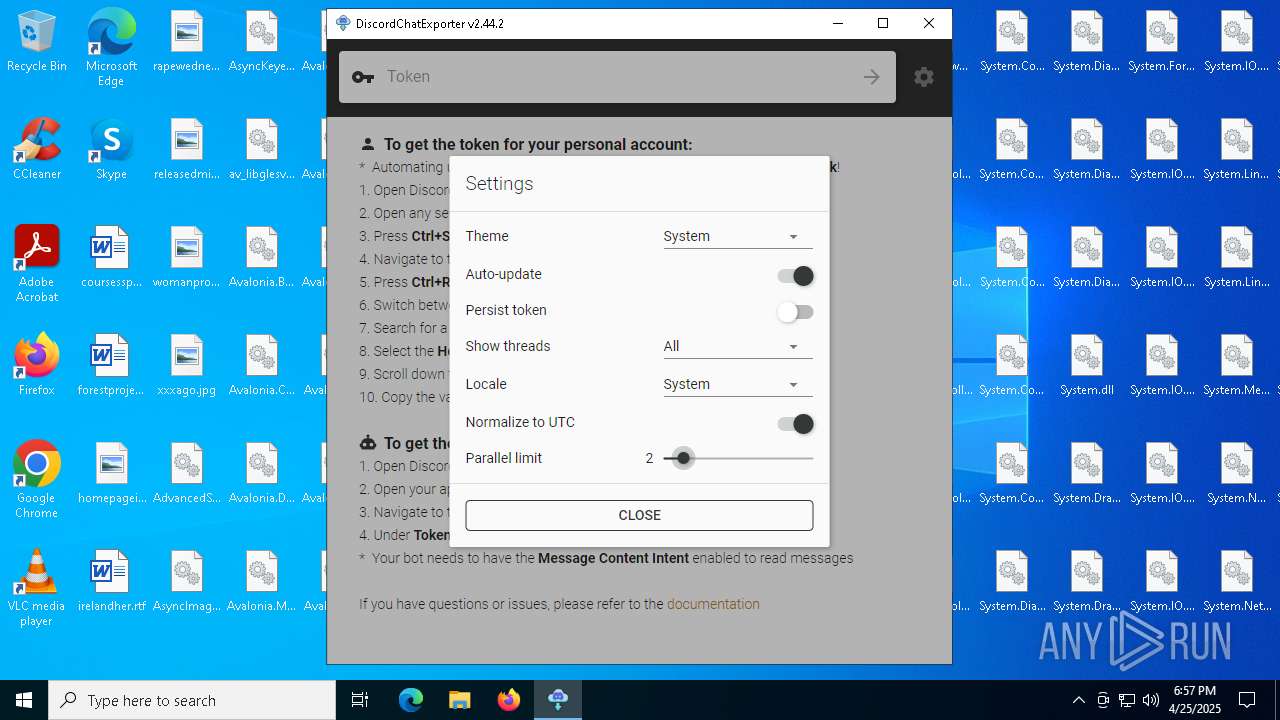Click the settings gear icon in DiscordChatExporter
This screenshot has height=720, width=1280.
click(924, 77)
